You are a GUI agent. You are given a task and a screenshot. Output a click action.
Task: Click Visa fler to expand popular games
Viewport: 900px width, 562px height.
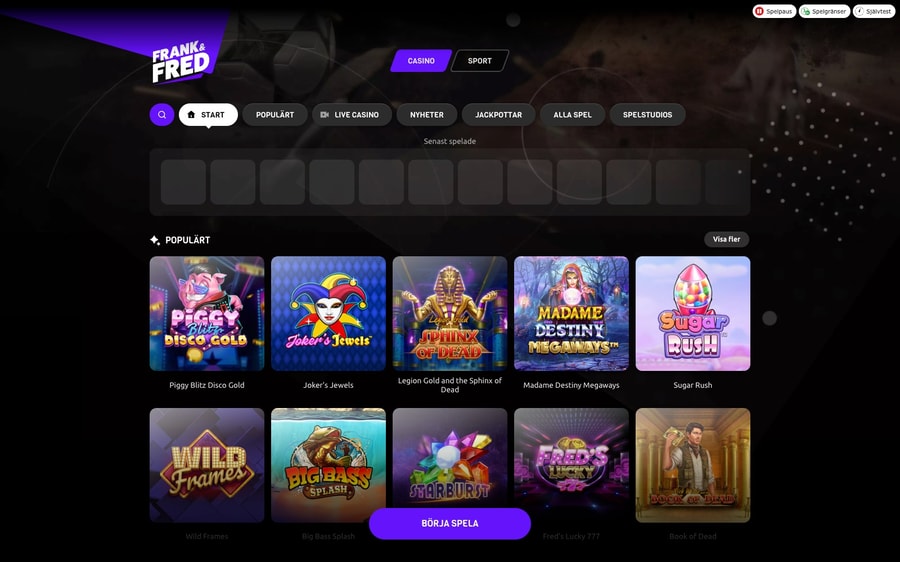pyautogui.click(x=726, y=239)
